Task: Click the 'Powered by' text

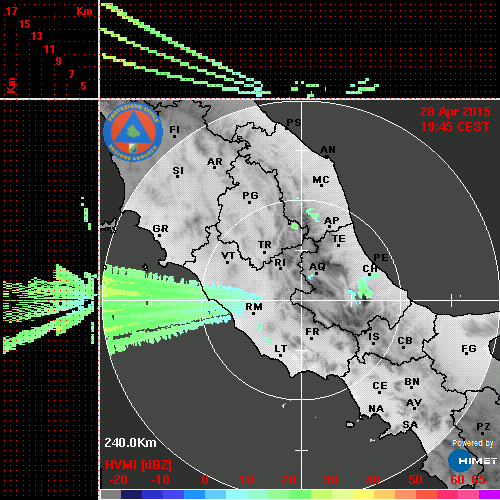Action: (x=473, y=443)
